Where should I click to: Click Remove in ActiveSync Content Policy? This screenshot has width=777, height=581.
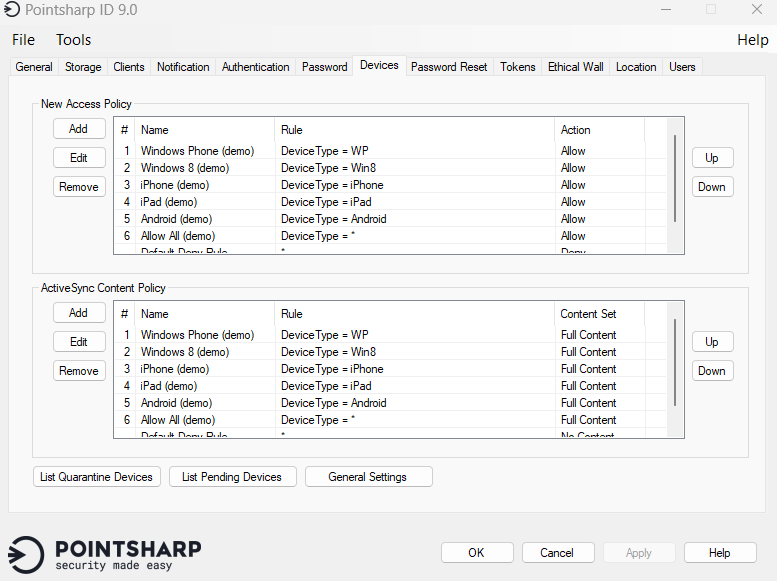pyautogui.click(x=78, y=371)
